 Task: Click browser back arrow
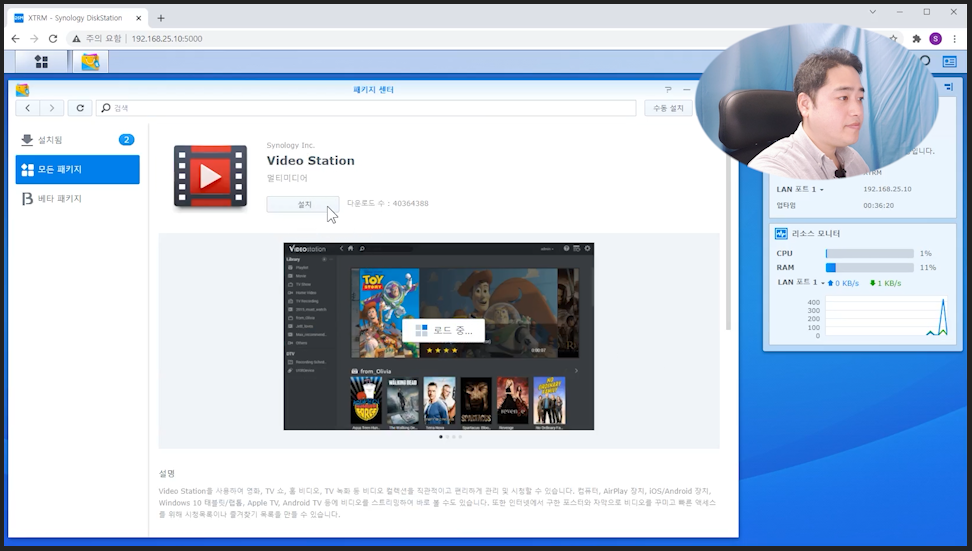click(15, 38)
